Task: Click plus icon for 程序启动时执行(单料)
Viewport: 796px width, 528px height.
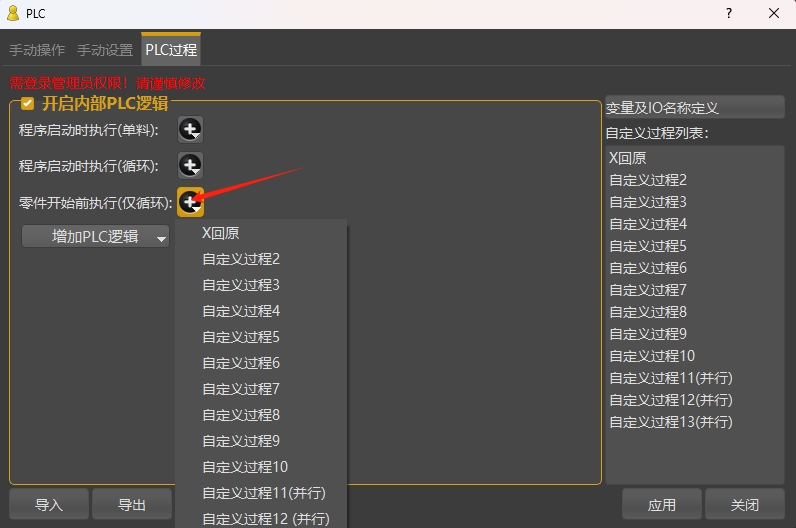Action: [x=190, y=129]
